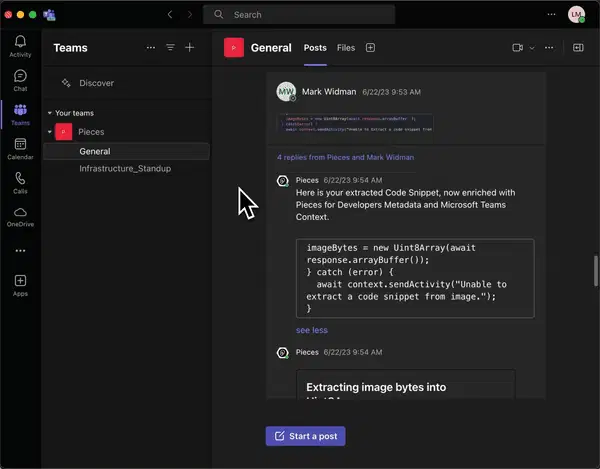Click the filter teams icon
The image size is (600, 469).
(x=170, y=47)
